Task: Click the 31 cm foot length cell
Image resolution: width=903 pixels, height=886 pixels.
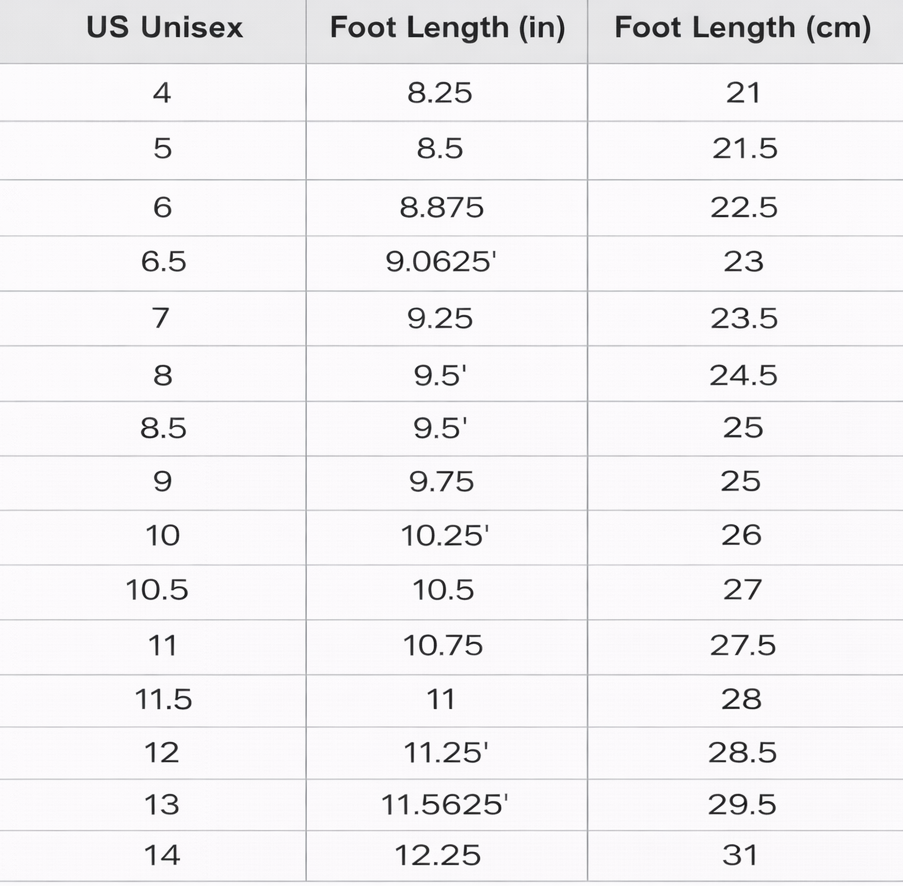Action: [742, 855]
